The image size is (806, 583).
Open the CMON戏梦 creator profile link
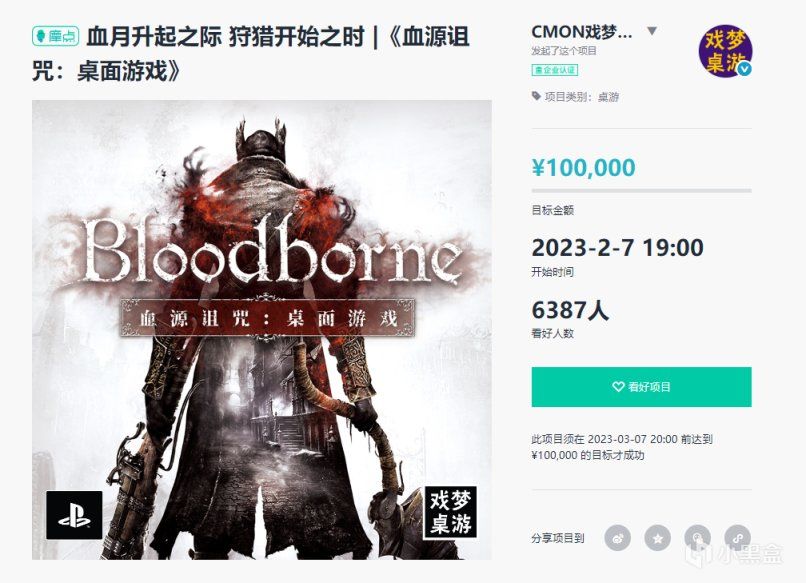tap(582, 31)
